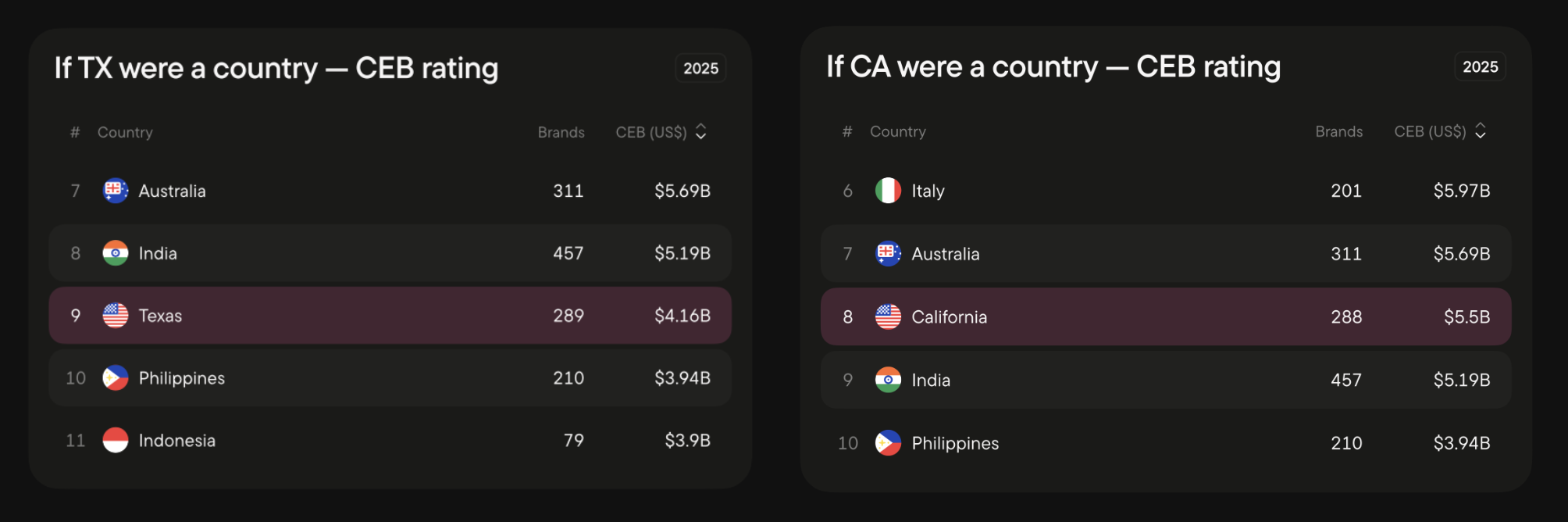Click India flag icon in TX table

point(116,253)
